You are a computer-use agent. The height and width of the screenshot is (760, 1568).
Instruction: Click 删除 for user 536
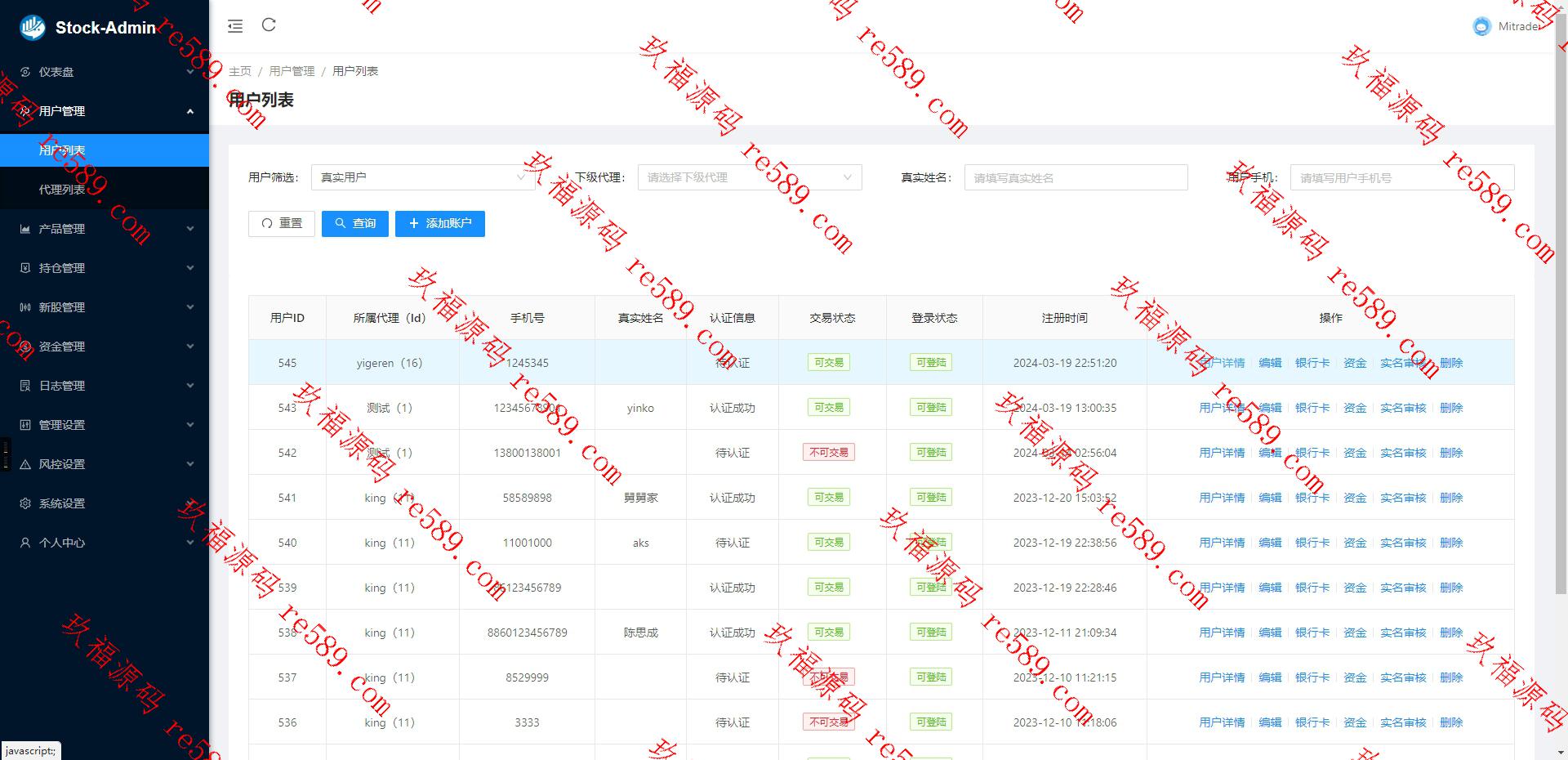point(1451,722)
